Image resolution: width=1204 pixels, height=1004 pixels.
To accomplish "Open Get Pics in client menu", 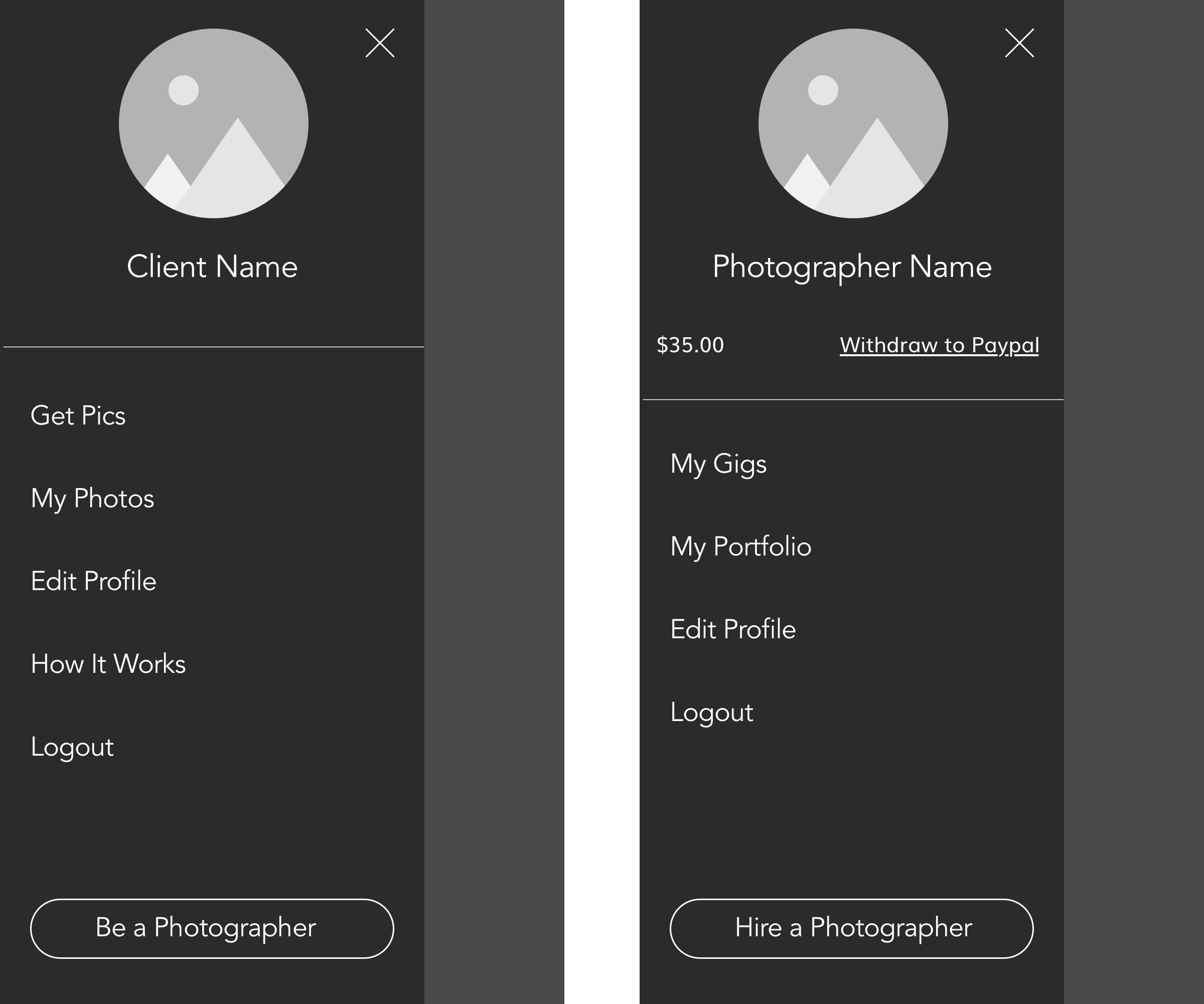I will point(78,415).
